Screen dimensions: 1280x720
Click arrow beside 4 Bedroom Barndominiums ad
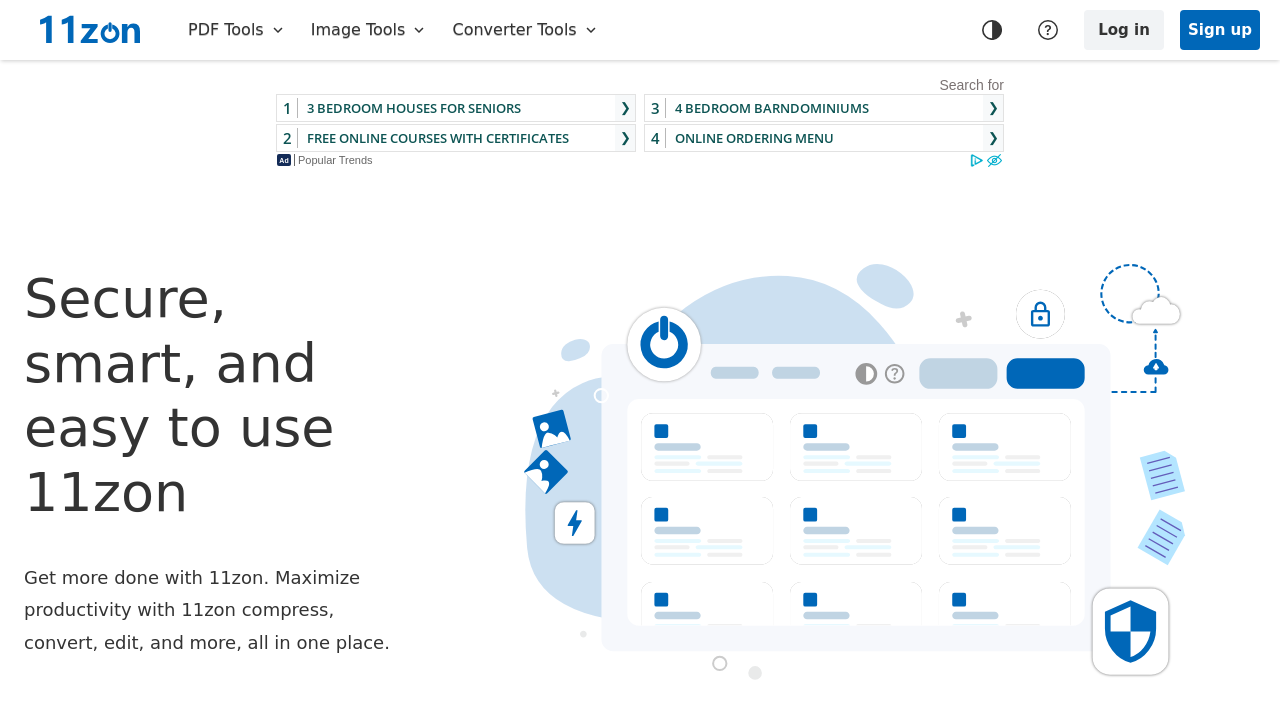point(993,108)
